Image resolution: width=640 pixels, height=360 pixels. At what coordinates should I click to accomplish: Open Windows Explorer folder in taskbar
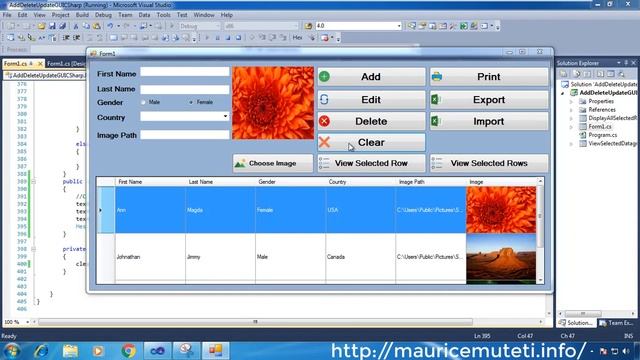(x=70, y=351)
